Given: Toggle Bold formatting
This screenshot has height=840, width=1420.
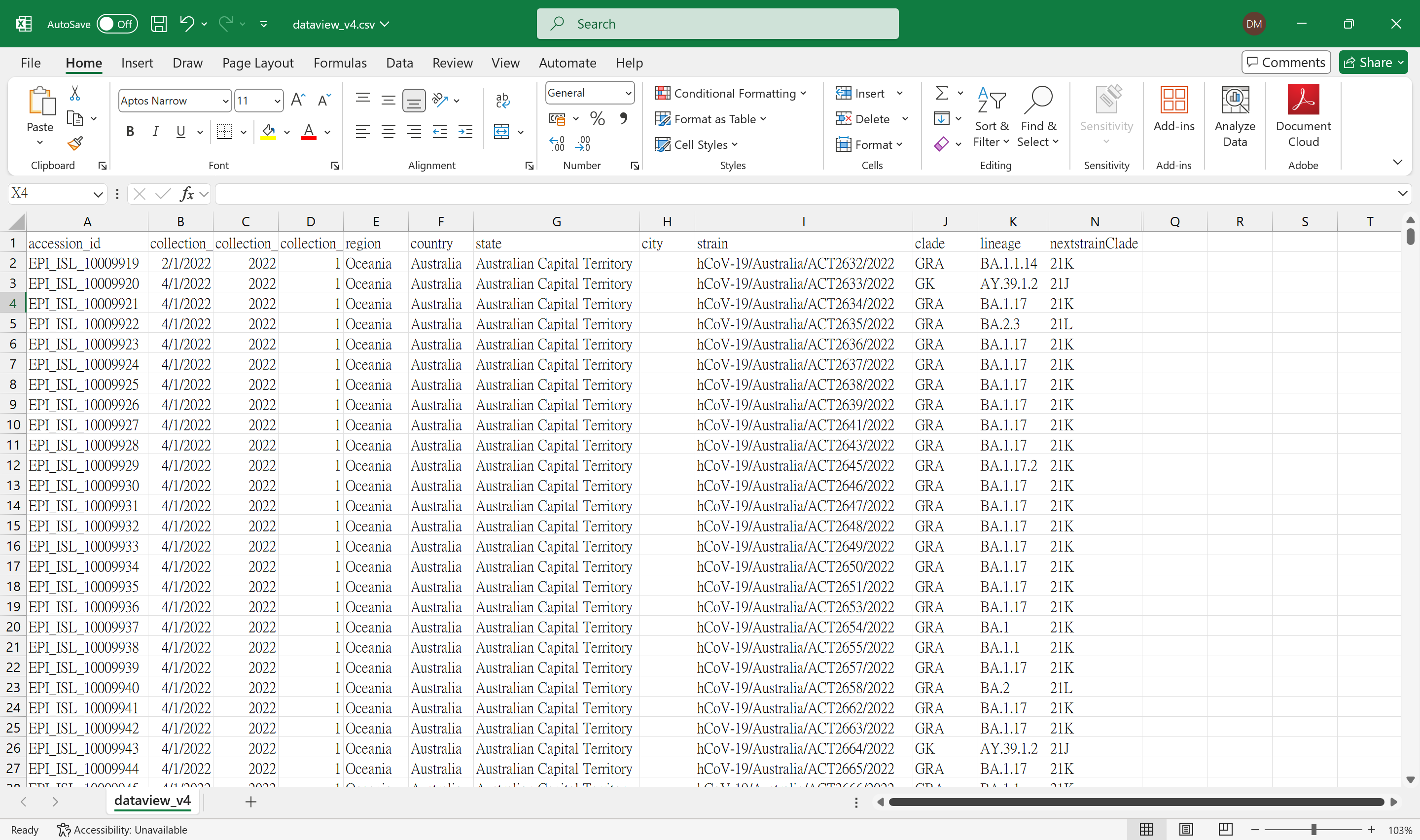Looking at the screenshot, I should (x=130, y=132).
